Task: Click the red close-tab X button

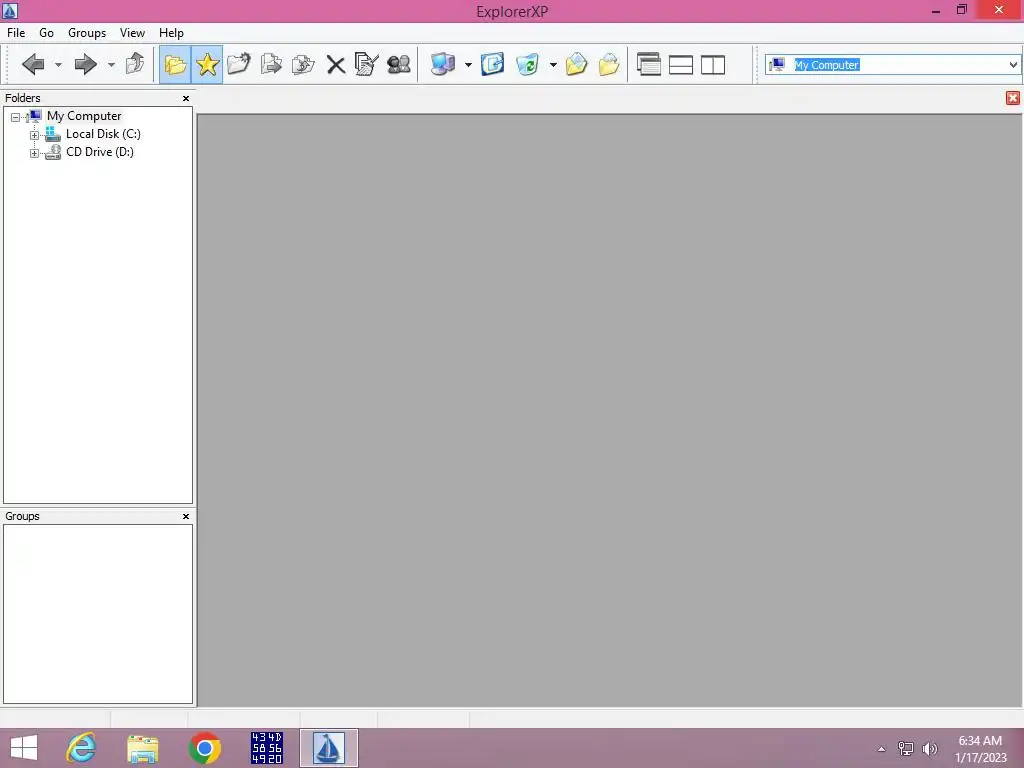Action: pos(1013,98)
